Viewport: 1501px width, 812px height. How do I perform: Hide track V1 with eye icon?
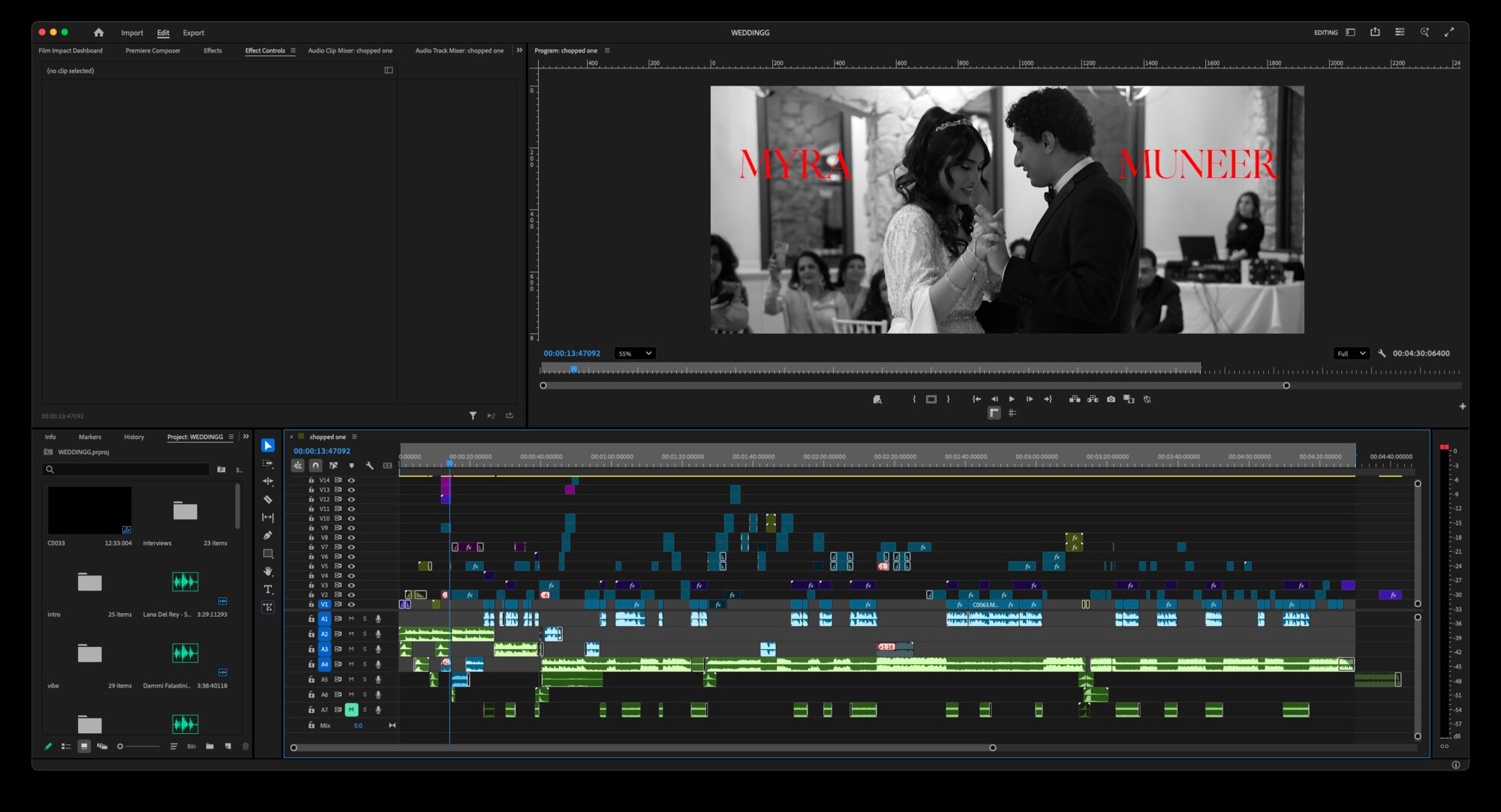click(x=350, y=604)
